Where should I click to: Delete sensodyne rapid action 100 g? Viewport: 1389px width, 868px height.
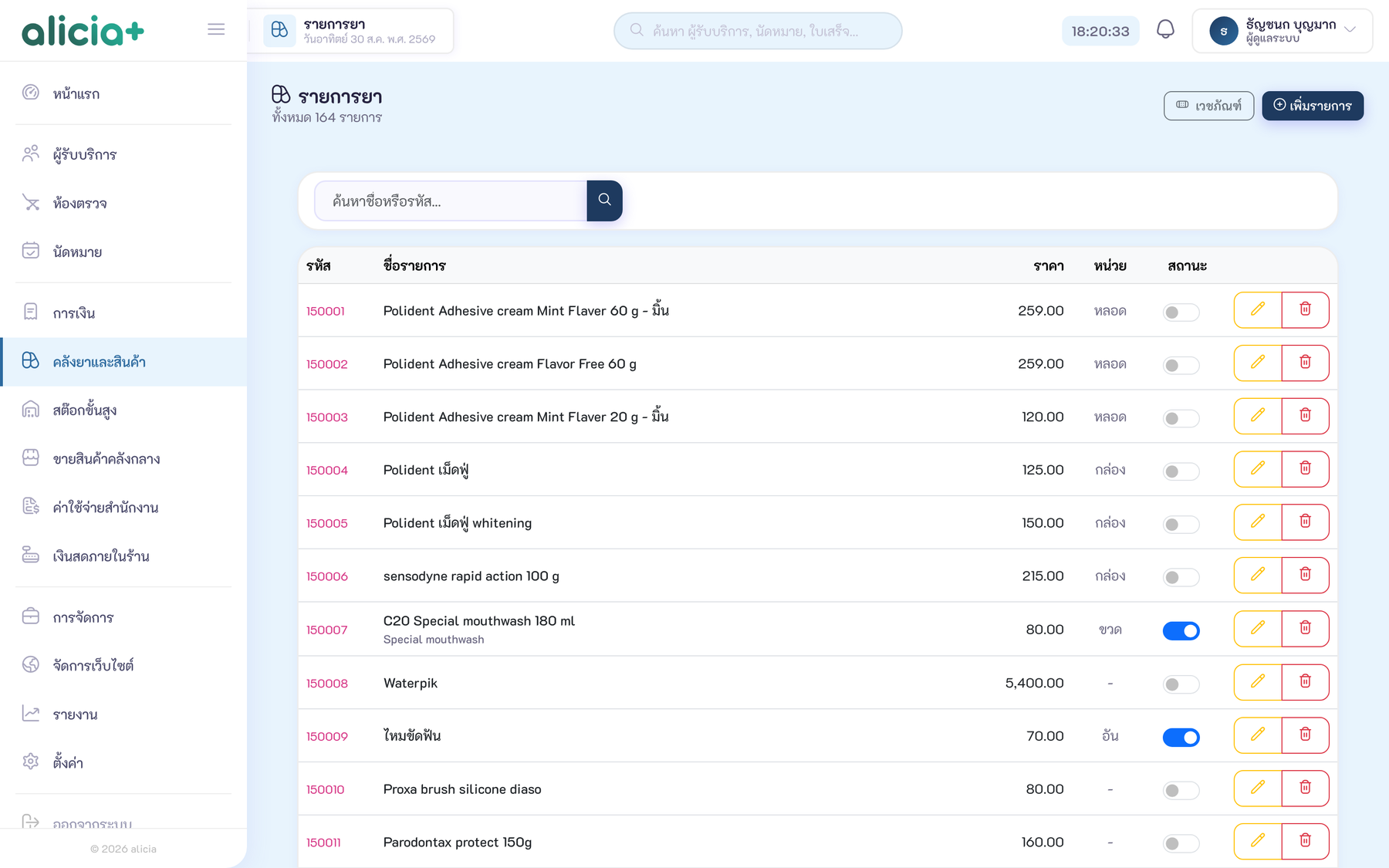[1306, 576]
